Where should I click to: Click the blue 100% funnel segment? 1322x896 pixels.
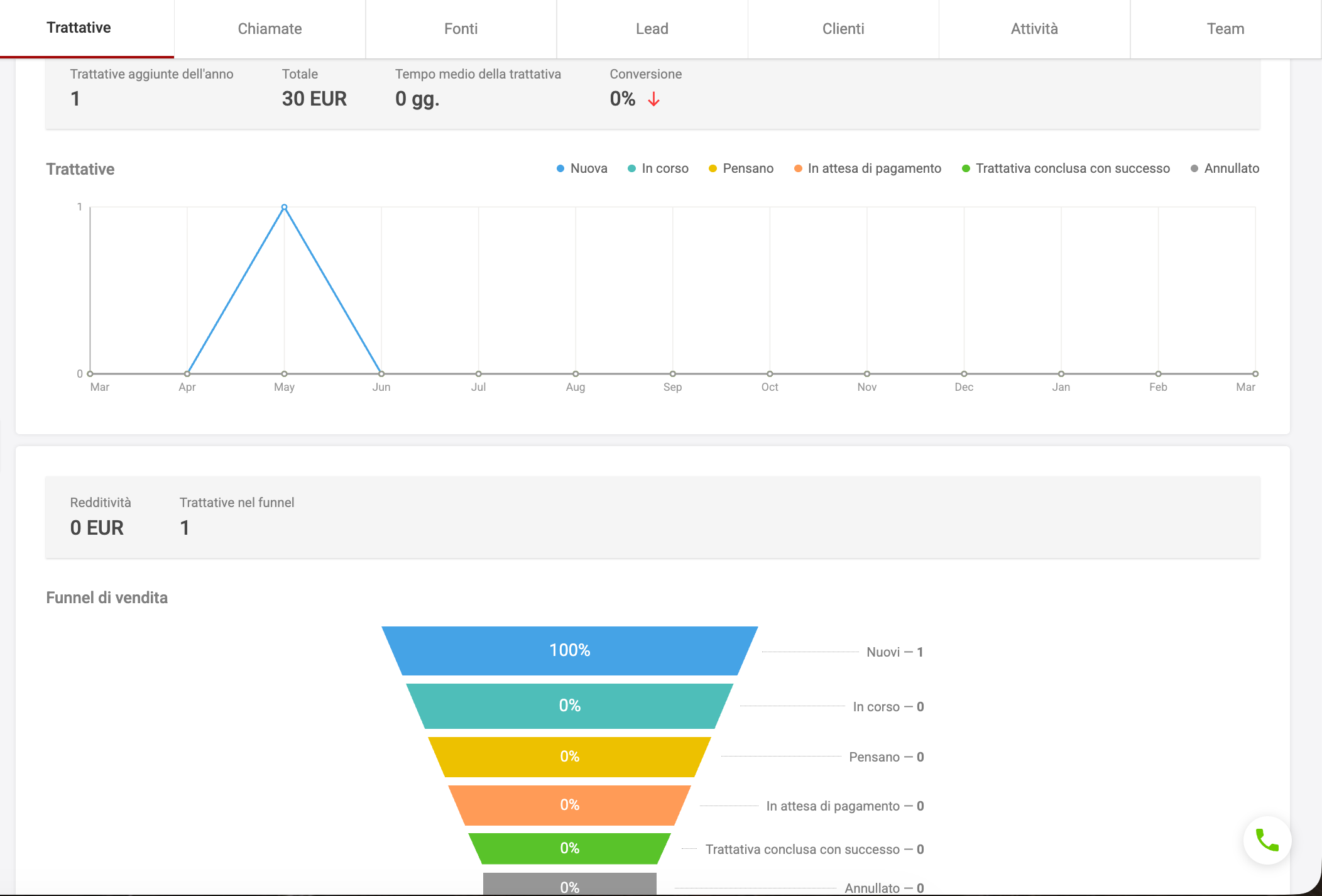coord(569,650)
